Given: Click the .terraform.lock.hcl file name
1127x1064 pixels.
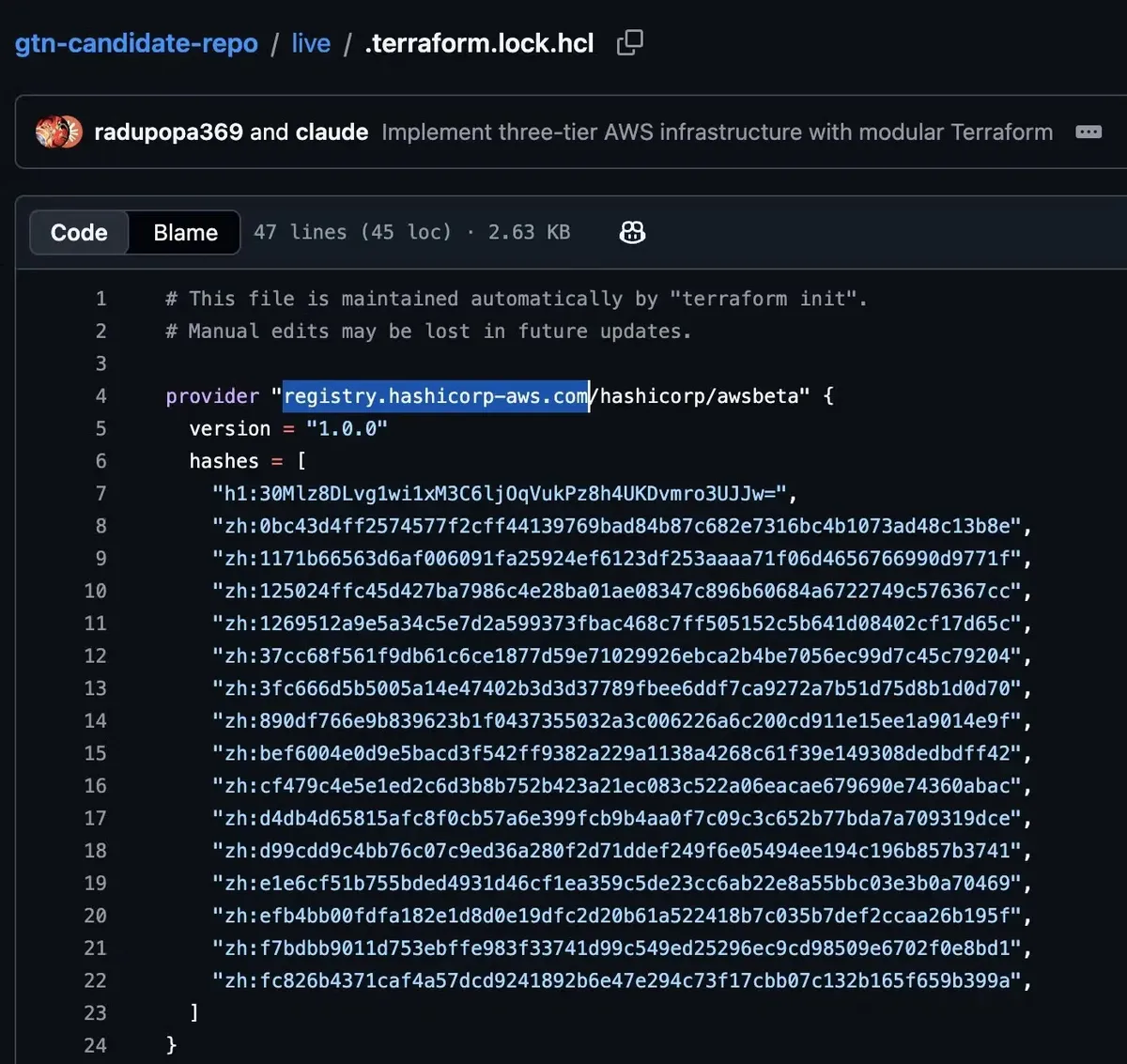Looking at the screenshot, I should click(x=480, y=43).
